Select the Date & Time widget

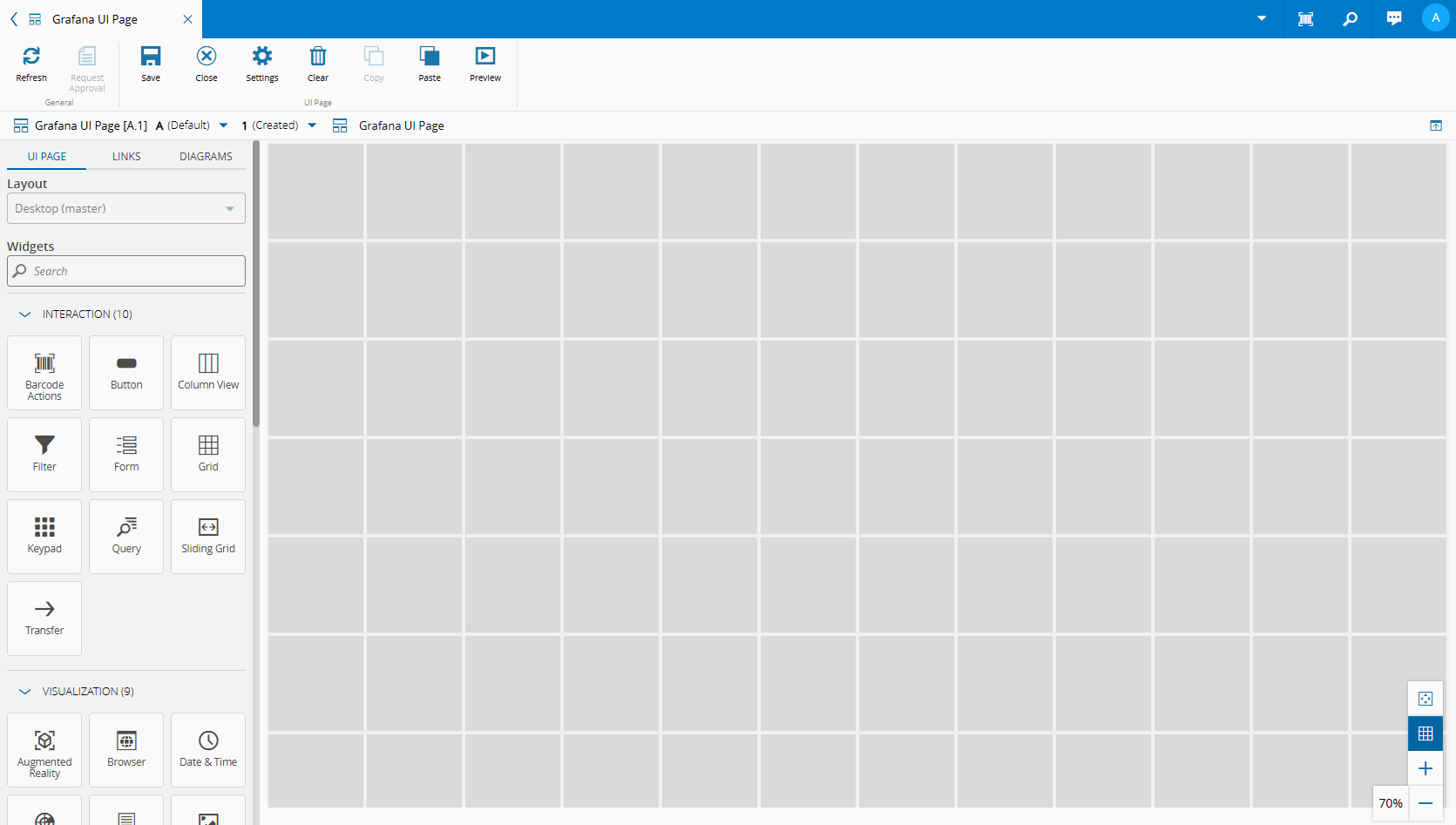coord(208,750)
